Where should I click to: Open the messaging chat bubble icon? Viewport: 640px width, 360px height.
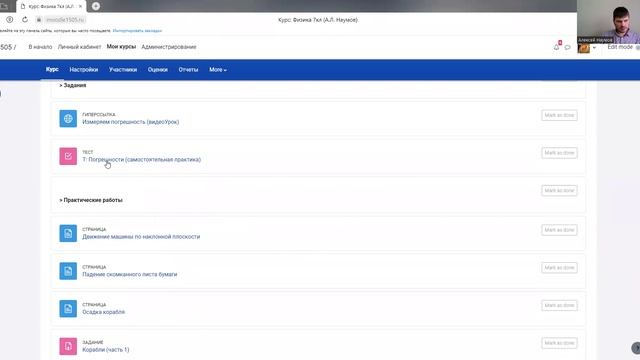[567, 48]
